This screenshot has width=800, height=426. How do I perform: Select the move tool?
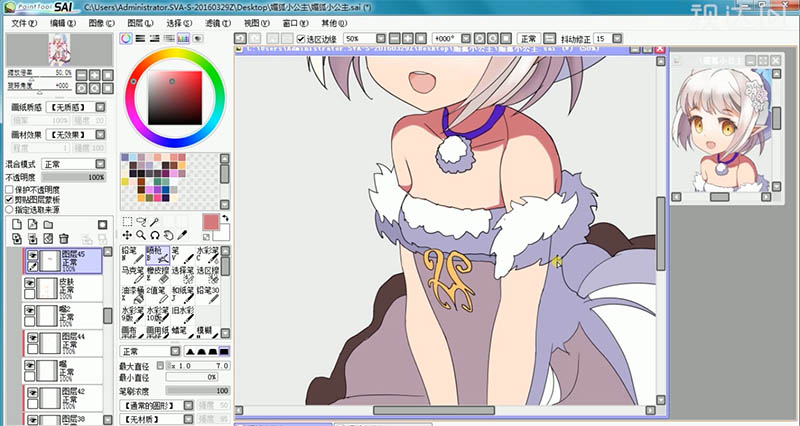[x=127, y=235]
